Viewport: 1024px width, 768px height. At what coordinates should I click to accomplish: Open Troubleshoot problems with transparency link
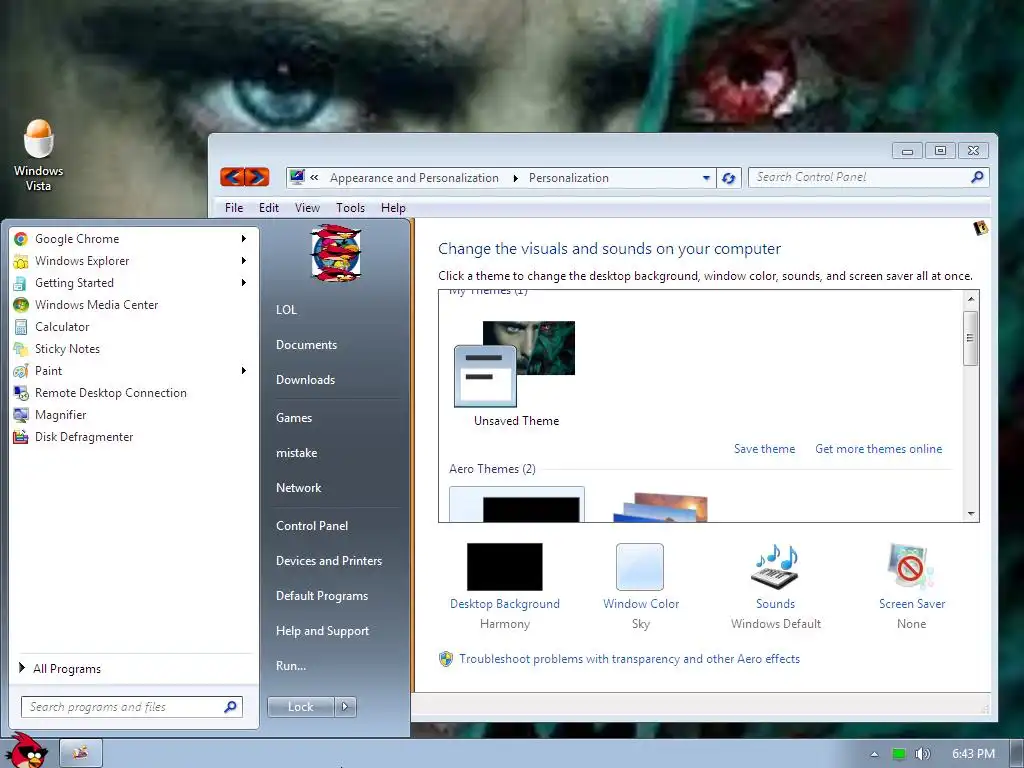[629, 659]
